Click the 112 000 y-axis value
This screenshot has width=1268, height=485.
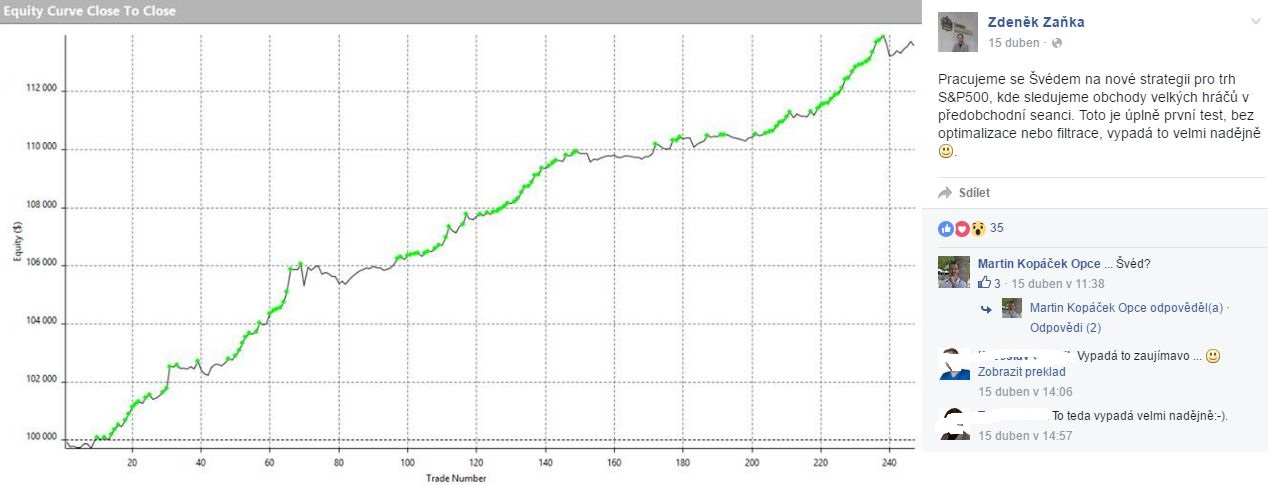tap(44, 90)
